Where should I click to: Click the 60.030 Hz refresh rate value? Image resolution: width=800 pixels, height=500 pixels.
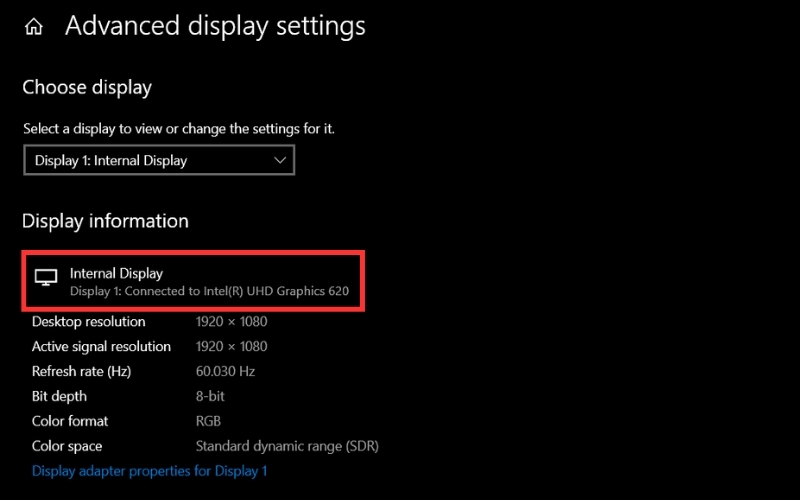click(225, 372)
